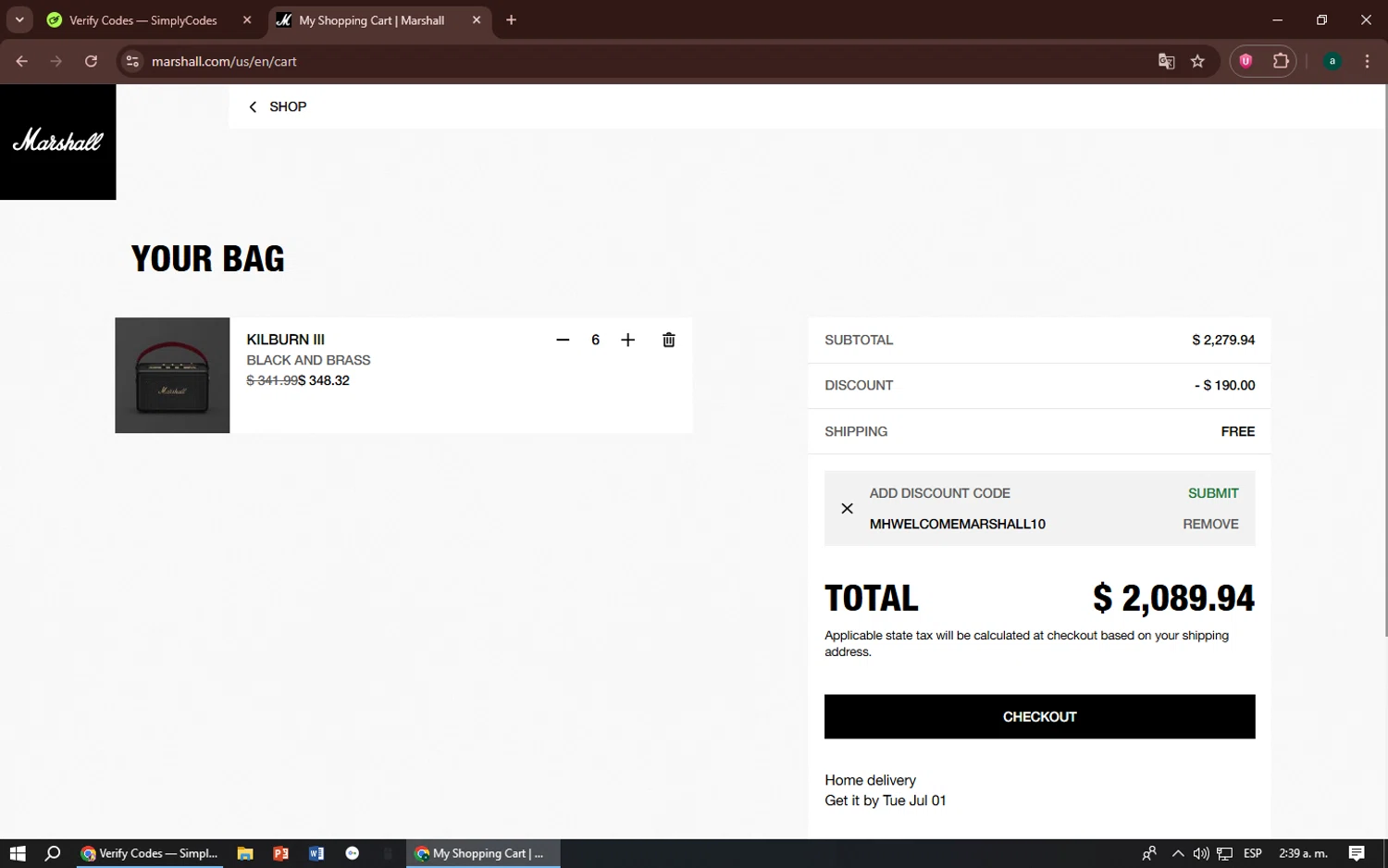Select the discount value - $ 190.00

point(1224,385)
